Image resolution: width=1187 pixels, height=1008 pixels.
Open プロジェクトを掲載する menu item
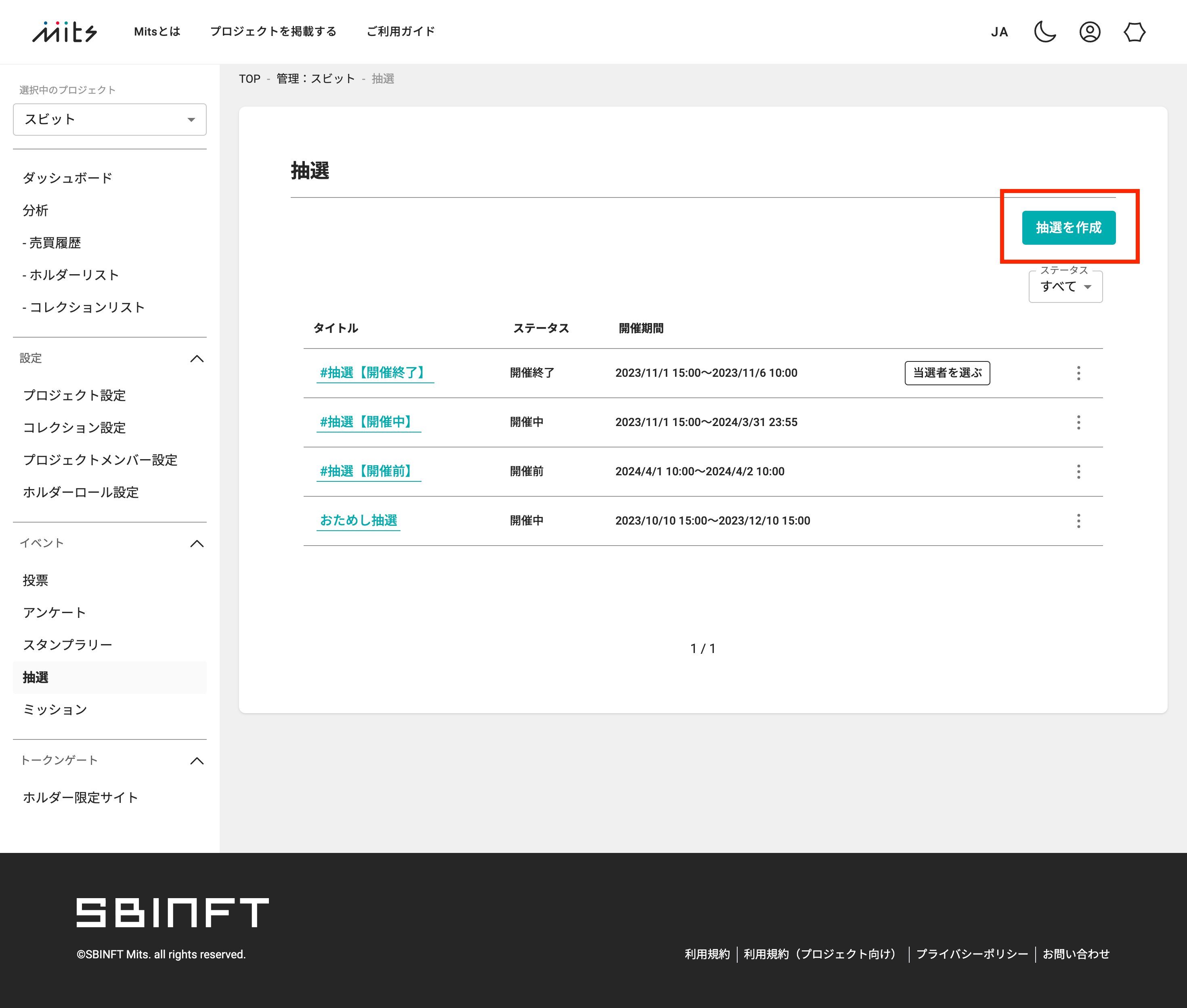pyautogui.click(x=273, y=31)
